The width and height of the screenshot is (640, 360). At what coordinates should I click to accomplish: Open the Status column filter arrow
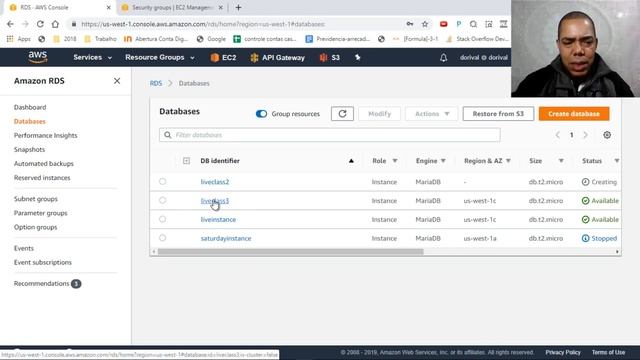[616, 161]
